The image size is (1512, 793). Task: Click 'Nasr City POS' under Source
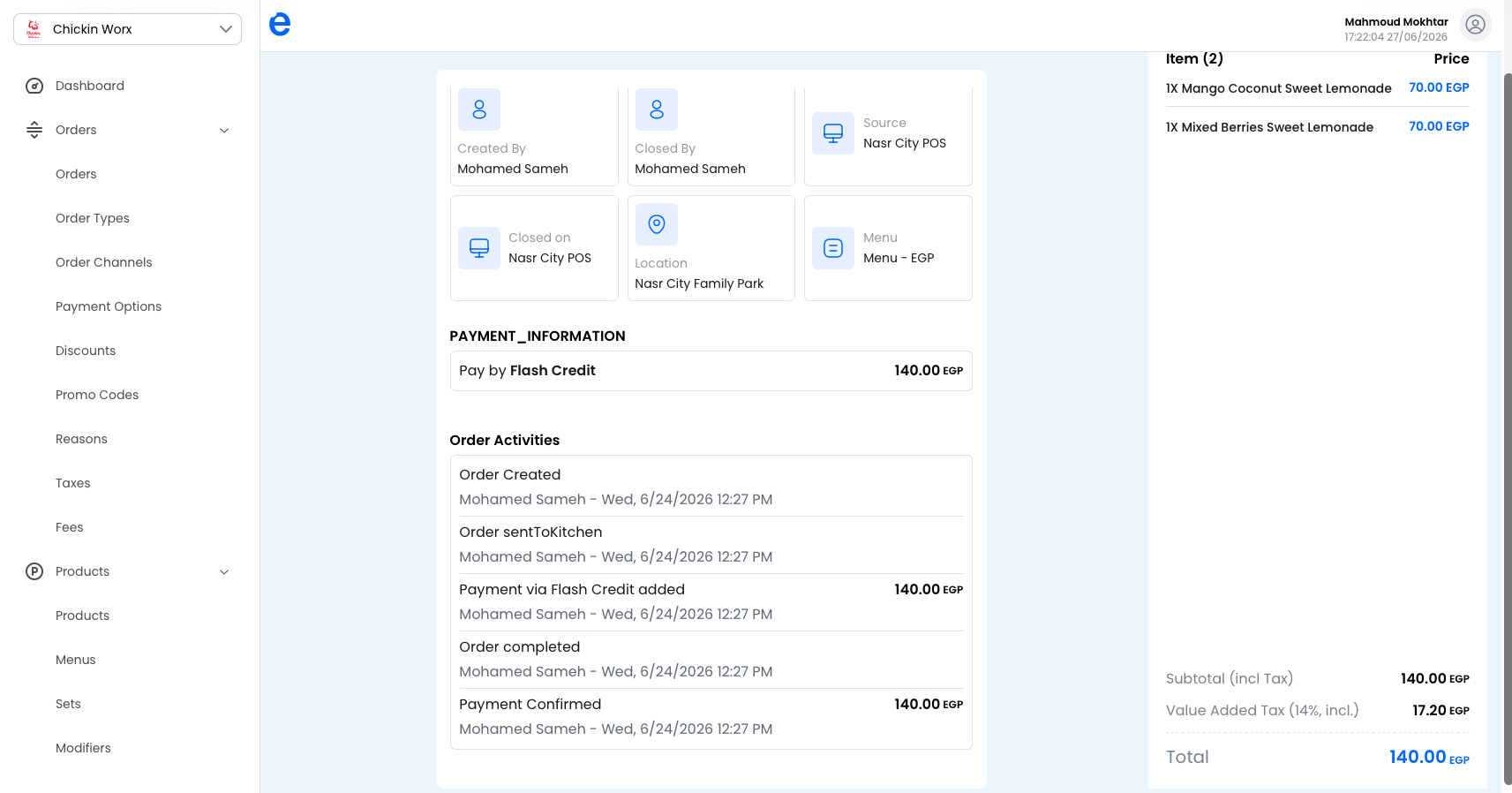[905, 143]
